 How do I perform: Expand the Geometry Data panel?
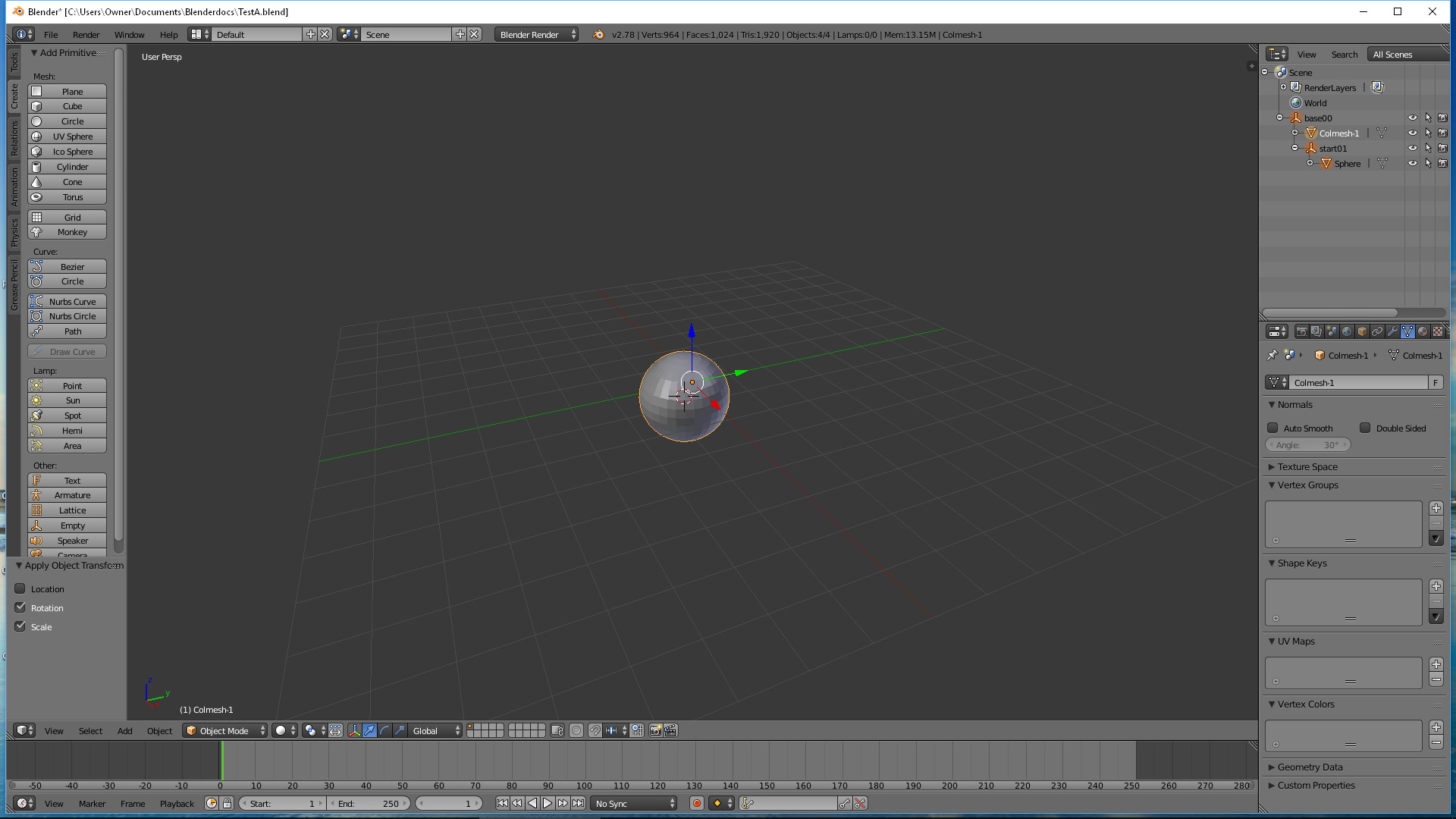pos(1309,767)
